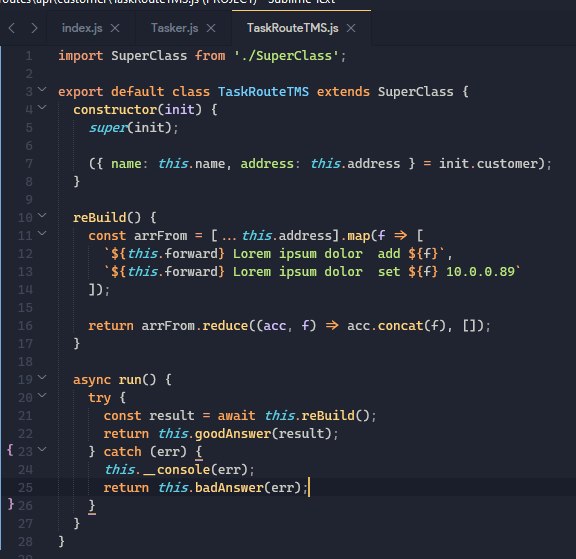
Task: Collapse the constructor fold arrow on line 4
Action: [x=42, y=107]
